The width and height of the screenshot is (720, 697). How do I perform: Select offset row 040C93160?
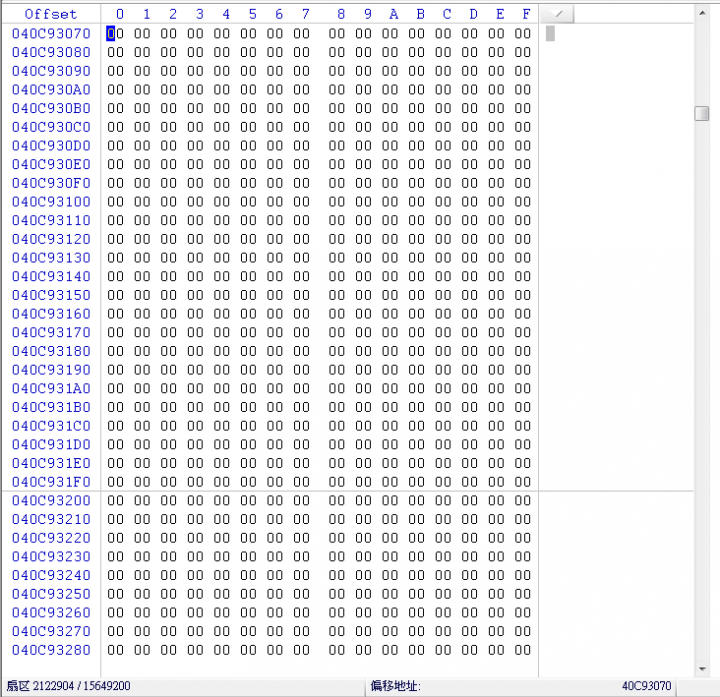point(51,314)
